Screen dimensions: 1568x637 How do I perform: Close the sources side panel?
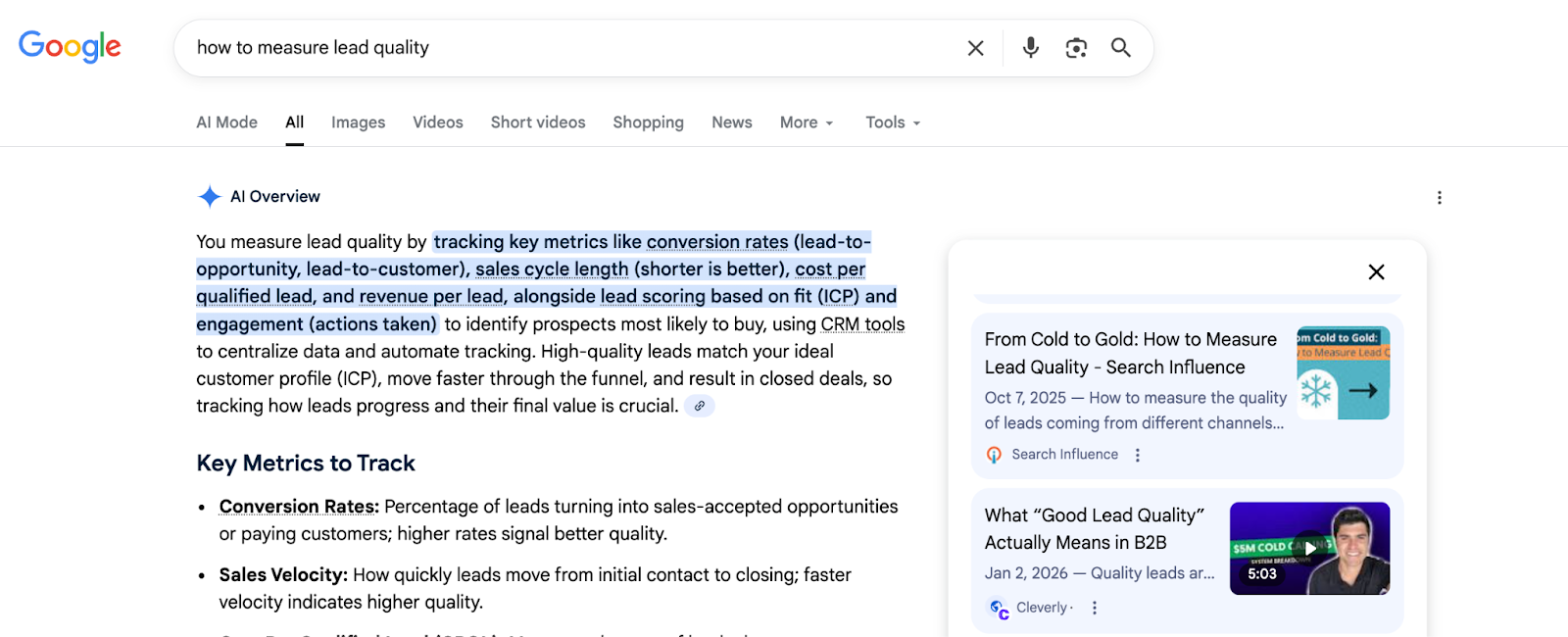(x=1376, y=272)
